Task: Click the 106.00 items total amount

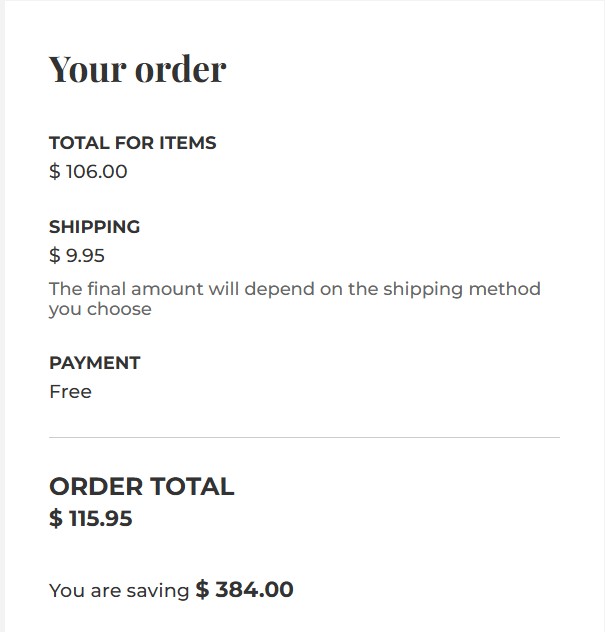Action: pyautogui.click(x=96, y=171)
